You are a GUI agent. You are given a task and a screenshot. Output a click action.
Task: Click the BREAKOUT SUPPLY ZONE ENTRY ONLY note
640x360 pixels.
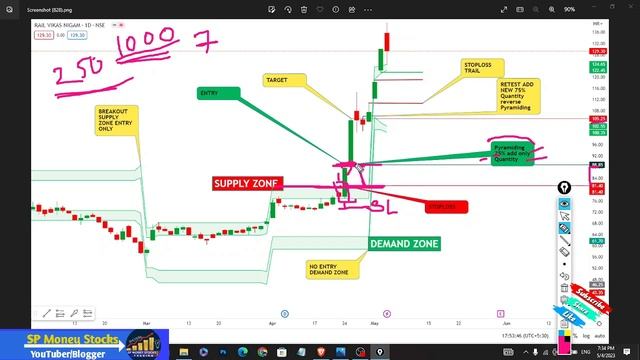point(116,120)
